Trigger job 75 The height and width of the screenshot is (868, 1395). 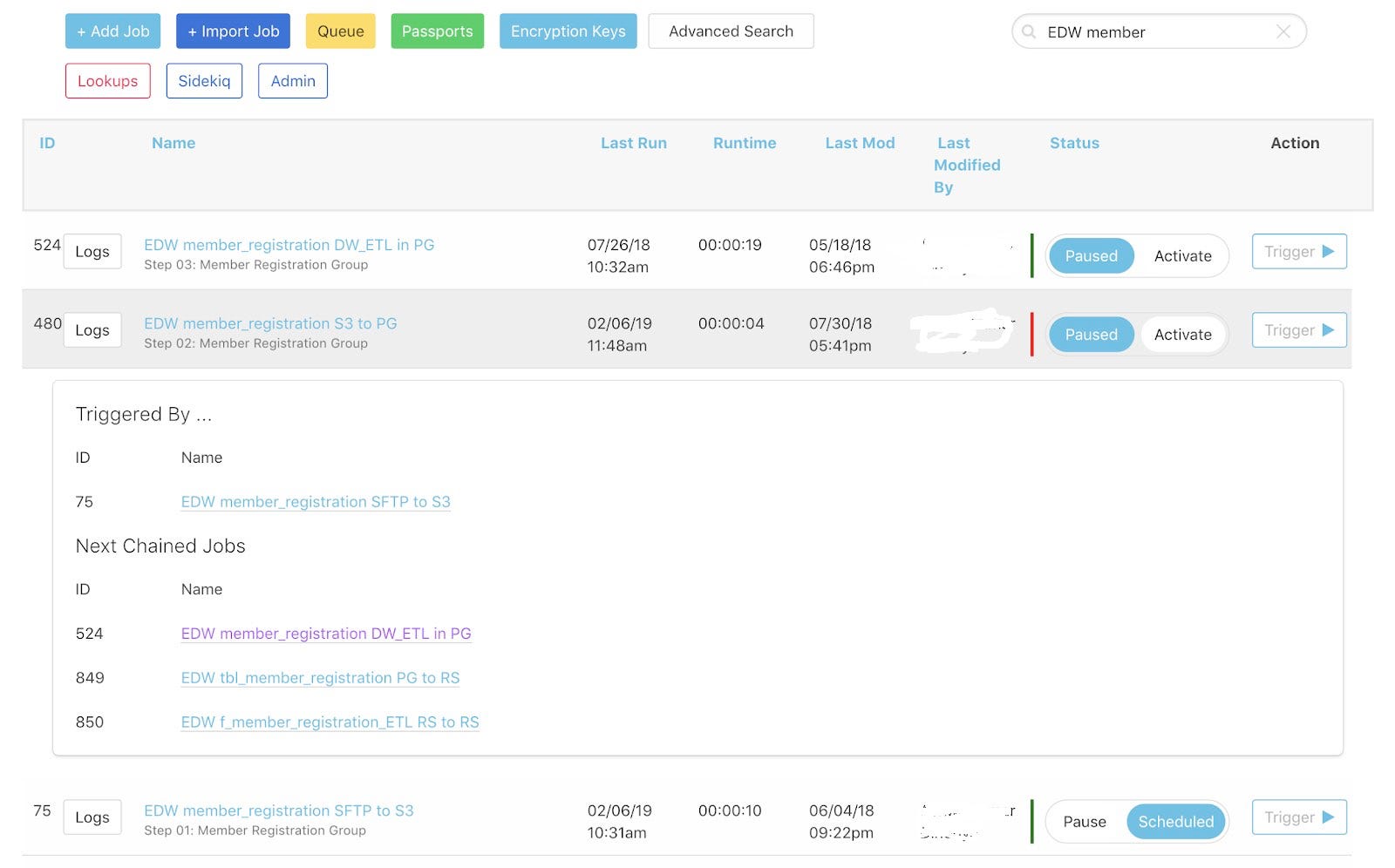tap(1299, 817)
